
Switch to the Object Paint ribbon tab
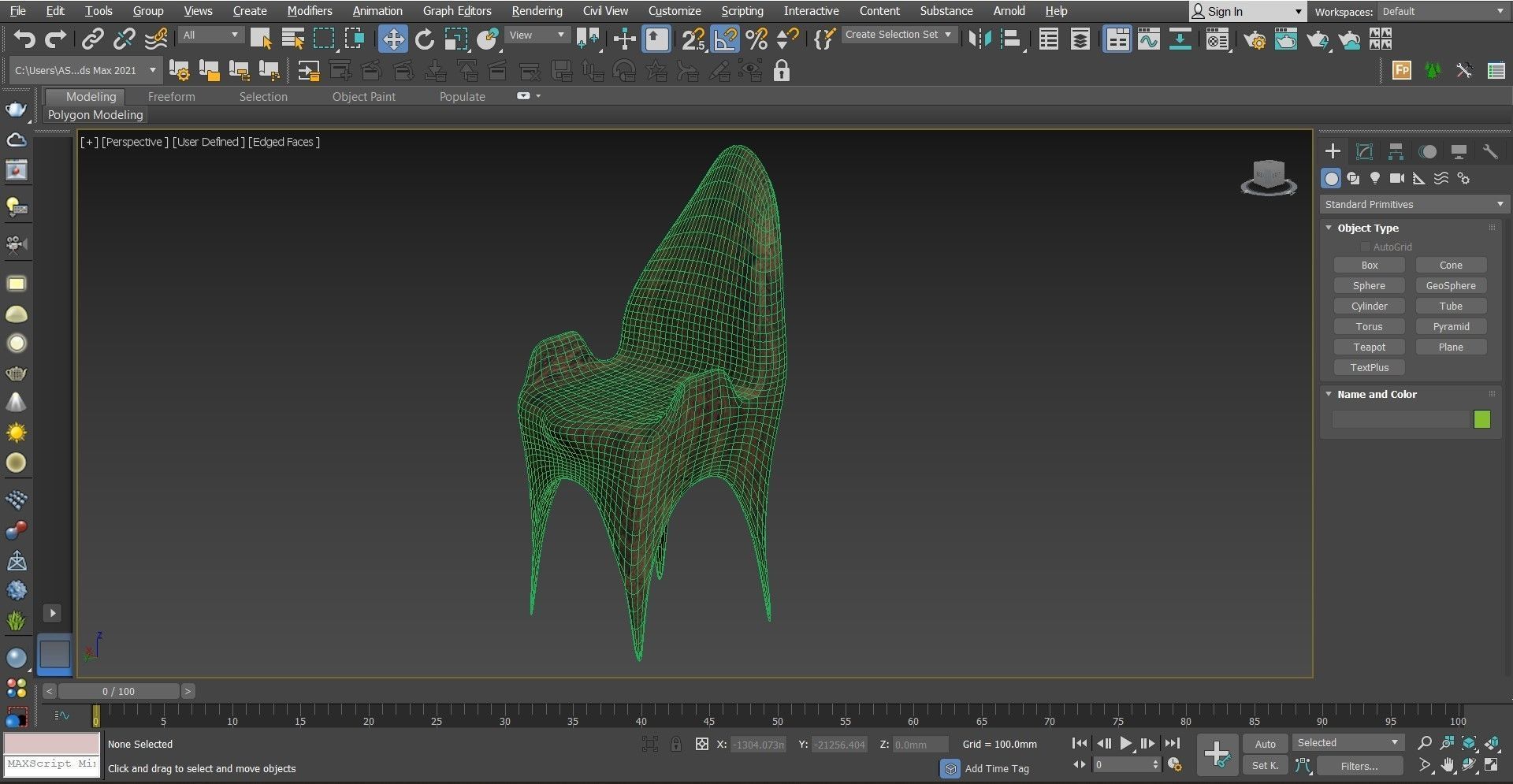point(364,96)
